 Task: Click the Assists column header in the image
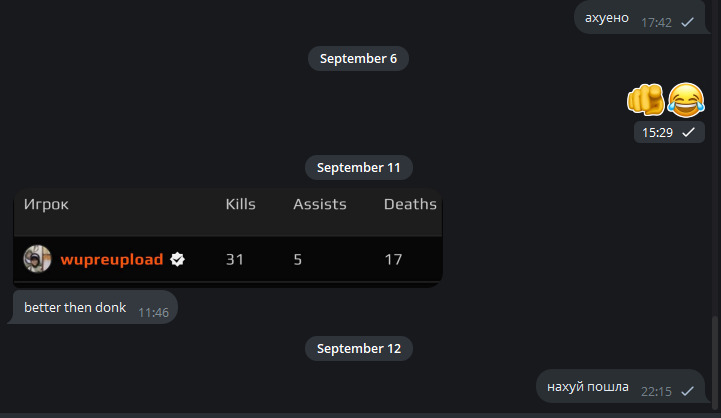click(320, 204)
